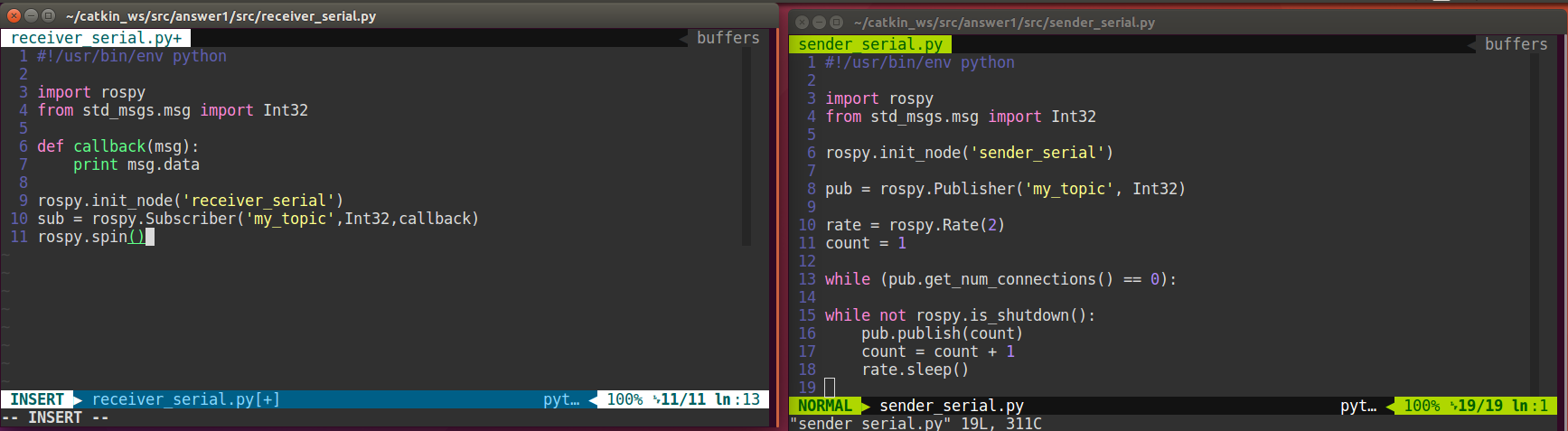1568x431 pixels.
Task: Click 'while not rospy.is_shutdown():' line
Action: [x=960, y=315]
